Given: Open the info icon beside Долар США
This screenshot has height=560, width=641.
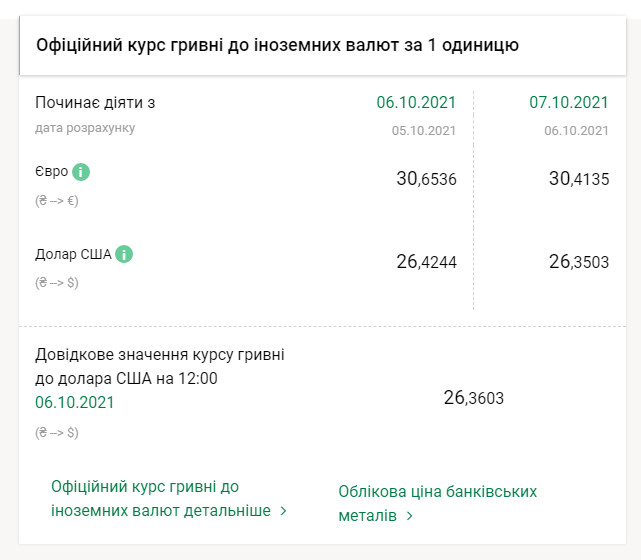Looking at the screenshot, I should [x=123, y=254].
